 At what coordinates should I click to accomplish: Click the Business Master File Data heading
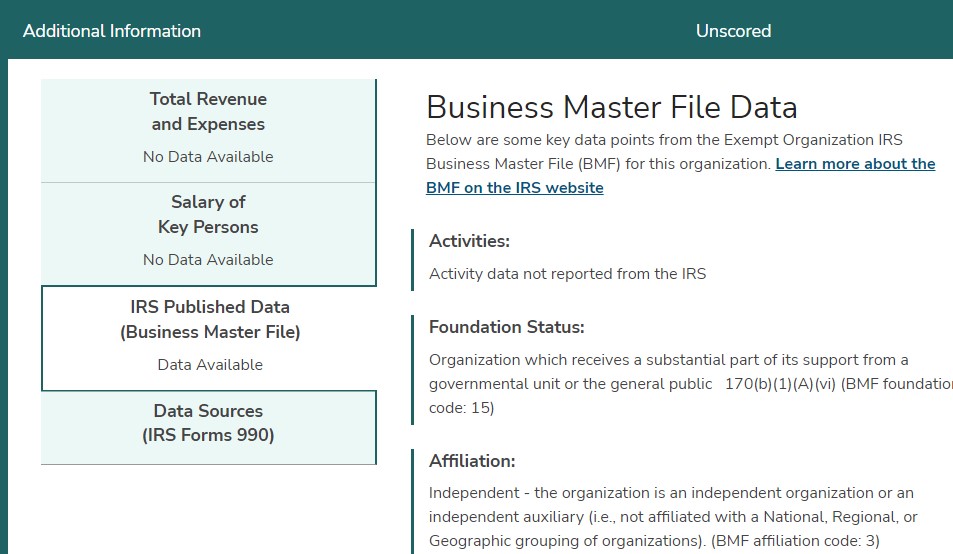pyautogui.click(x=612, y=107)
